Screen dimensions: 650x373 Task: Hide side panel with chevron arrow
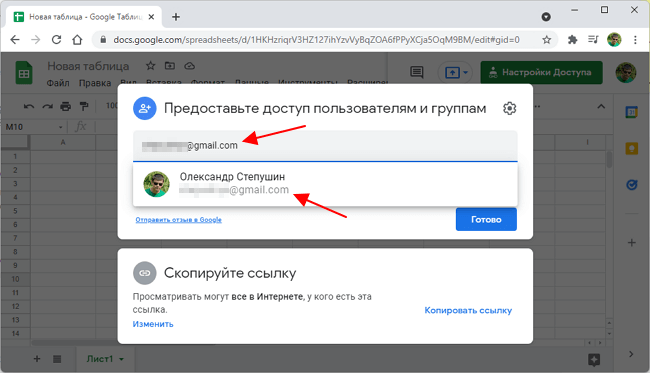tap(631, 354)
